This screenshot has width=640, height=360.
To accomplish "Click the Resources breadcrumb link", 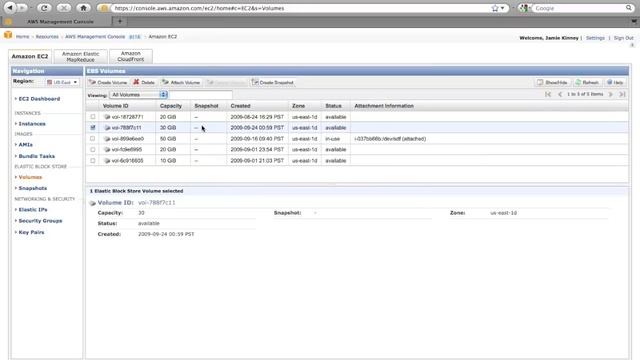I will click(x=47, y=37).
